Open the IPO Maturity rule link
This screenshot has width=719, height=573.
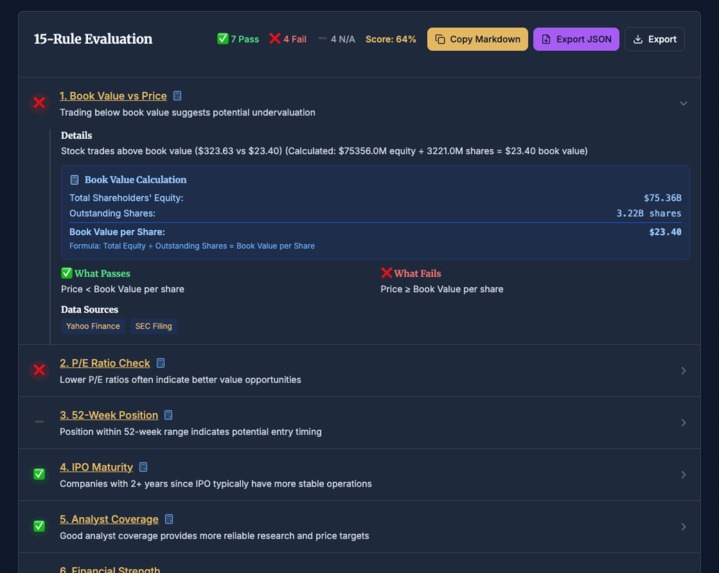coord(96,467)
